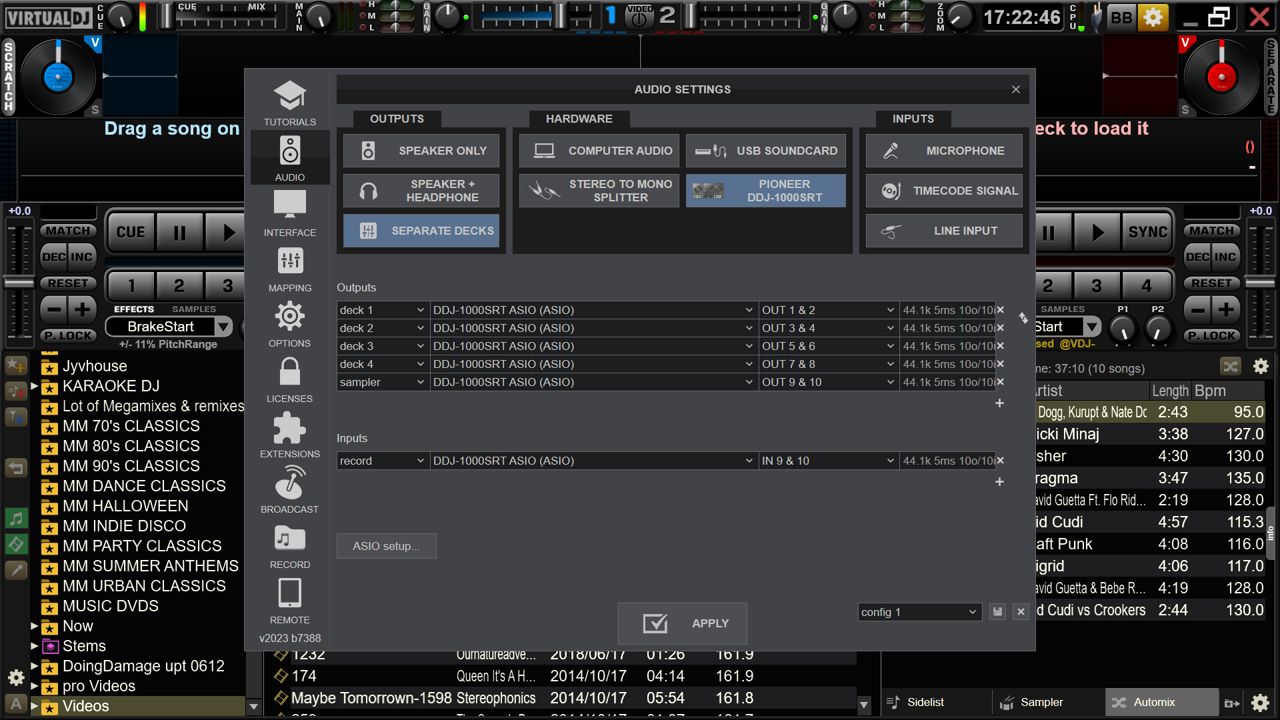
Task: Open the Mapping settings section
Action: click(x=290, y=269)
